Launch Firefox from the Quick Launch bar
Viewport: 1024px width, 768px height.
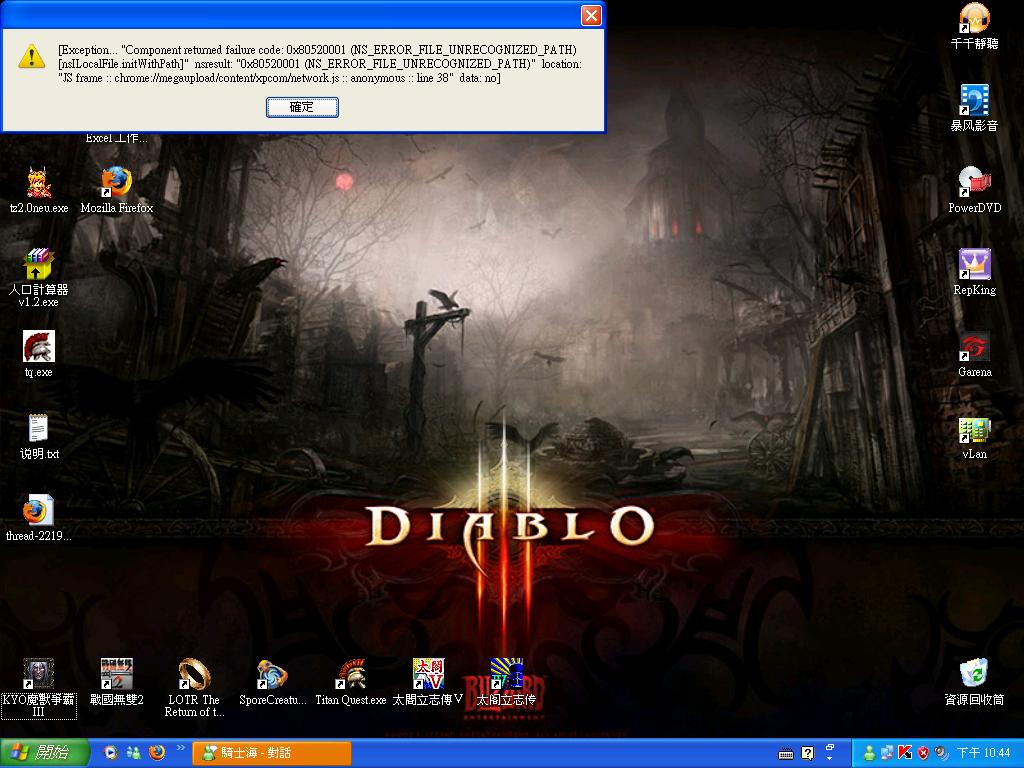click(157, 753)
